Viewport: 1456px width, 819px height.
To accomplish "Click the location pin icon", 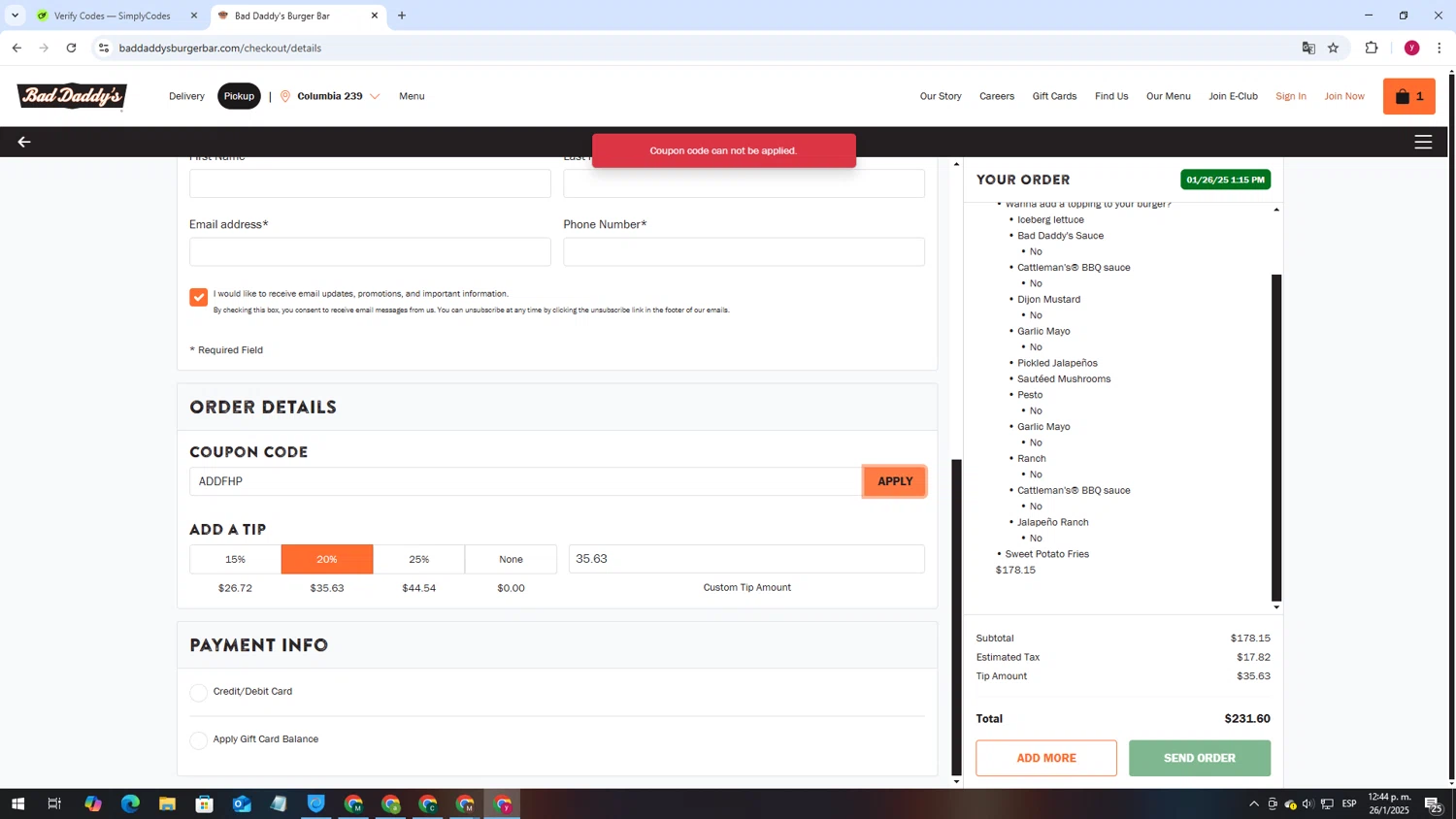I will pyautogui.click(x=285, y=96).
